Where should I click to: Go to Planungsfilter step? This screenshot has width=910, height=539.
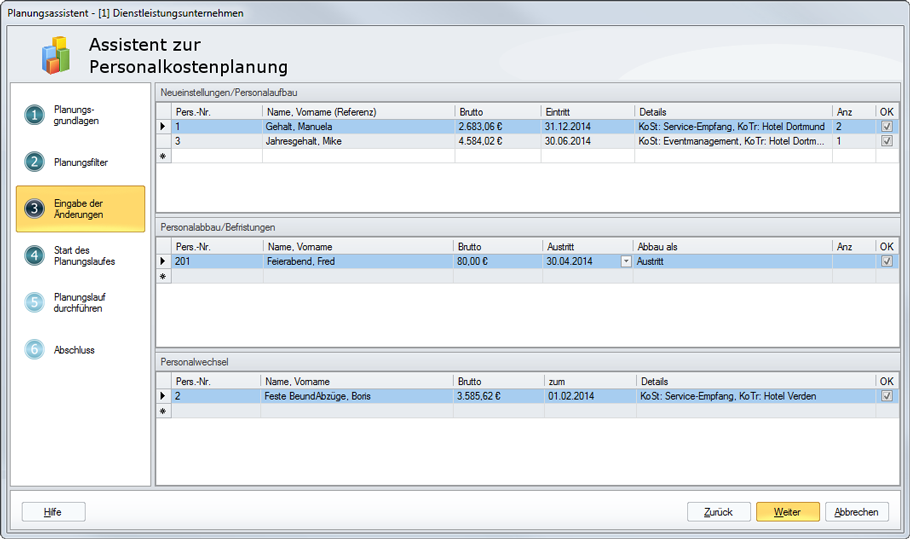(x=81, y=162)
